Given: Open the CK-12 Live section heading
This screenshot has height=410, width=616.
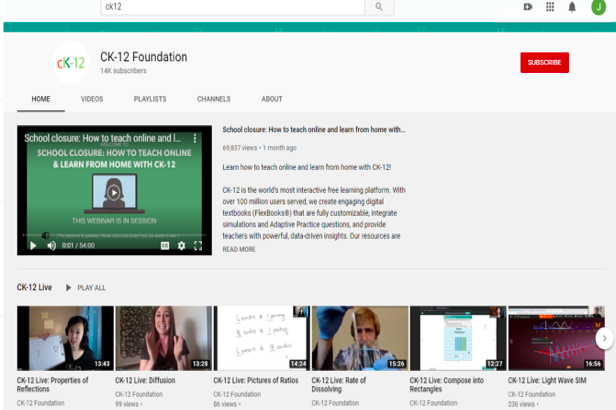Looking at the screenshot, I should click(34, 287).
